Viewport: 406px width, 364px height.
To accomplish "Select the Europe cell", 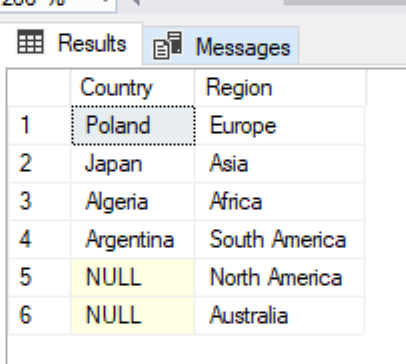I will pyautogui.click(x=280, y=126).
